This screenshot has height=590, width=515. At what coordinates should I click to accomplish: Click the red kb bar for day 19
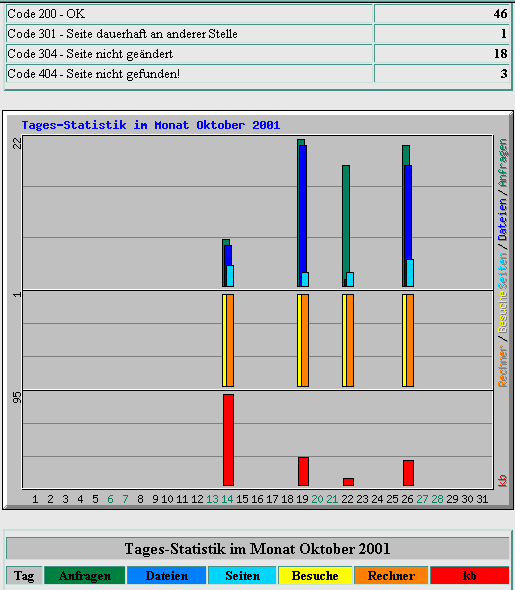[x=304, y=471]
